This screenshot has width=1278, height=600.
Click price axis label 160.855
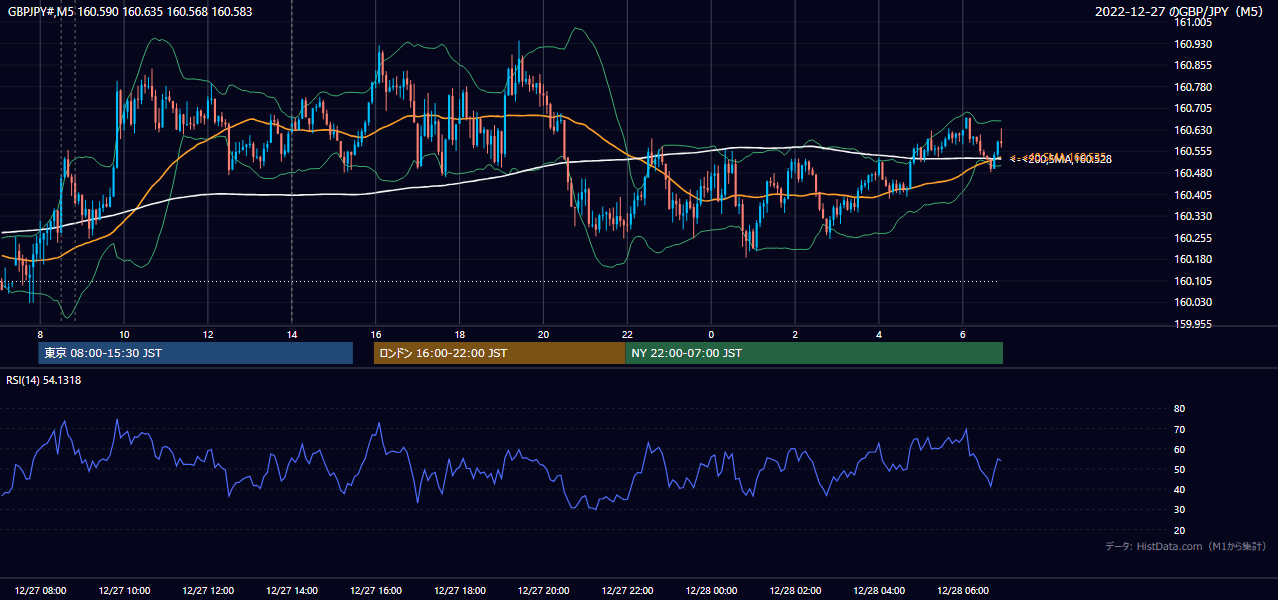pyautogui.click(x=1193, y=65)
